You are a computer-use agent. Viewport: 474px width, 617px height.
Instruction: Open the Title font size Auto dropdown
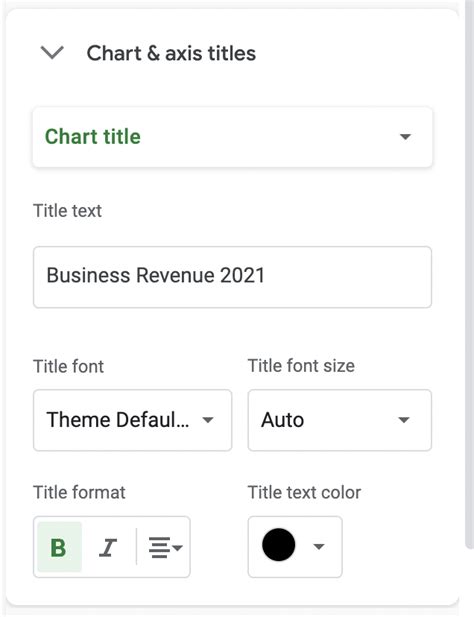(x=340, y=420)
